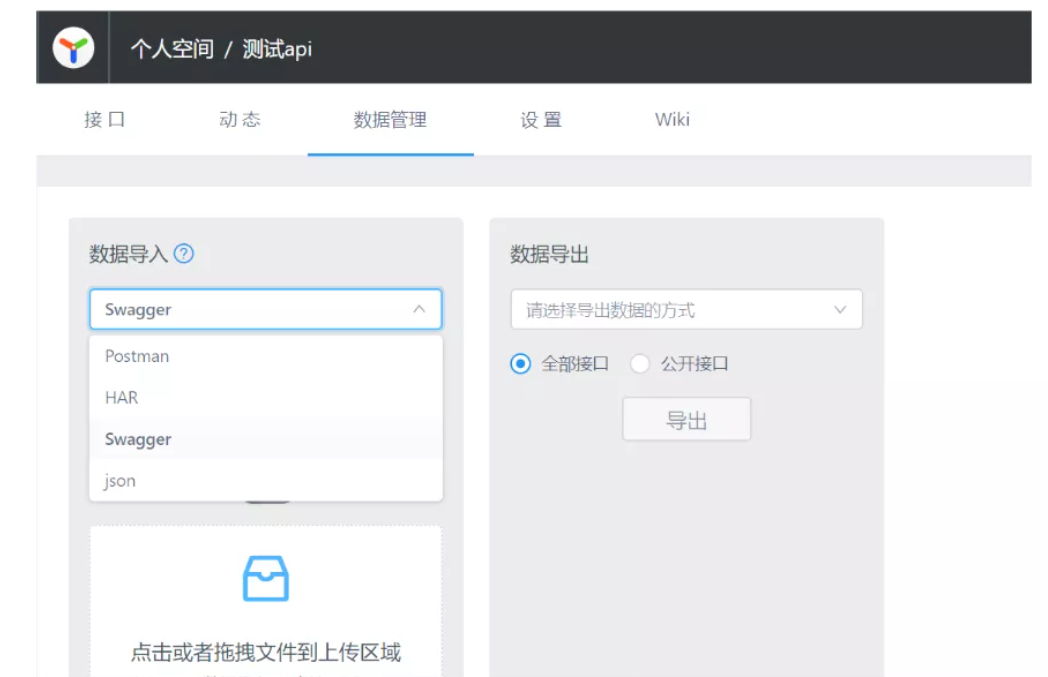1048x677 pixels.
Task: Choose Postman from the import list
Action: tap(137, 356)
